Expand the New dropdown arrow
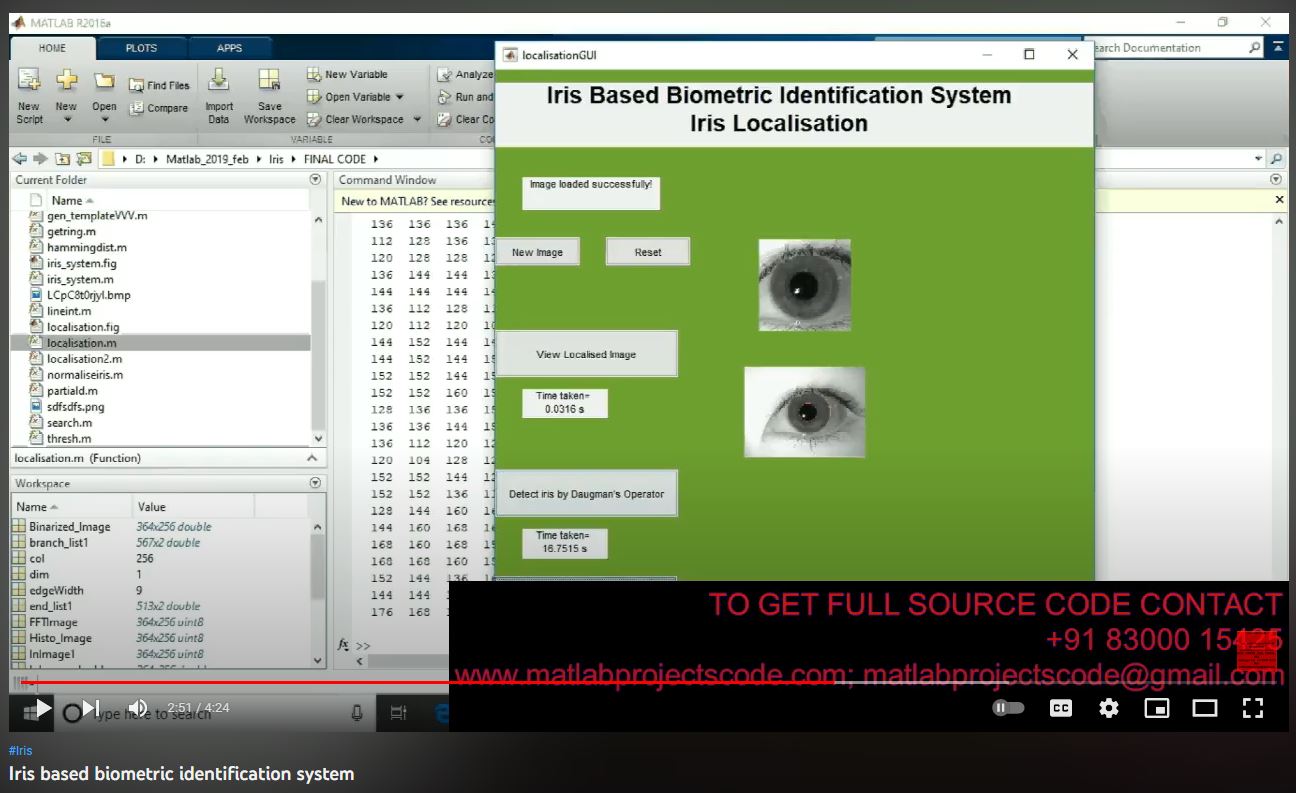1296x793 pixels. [66, 120]
